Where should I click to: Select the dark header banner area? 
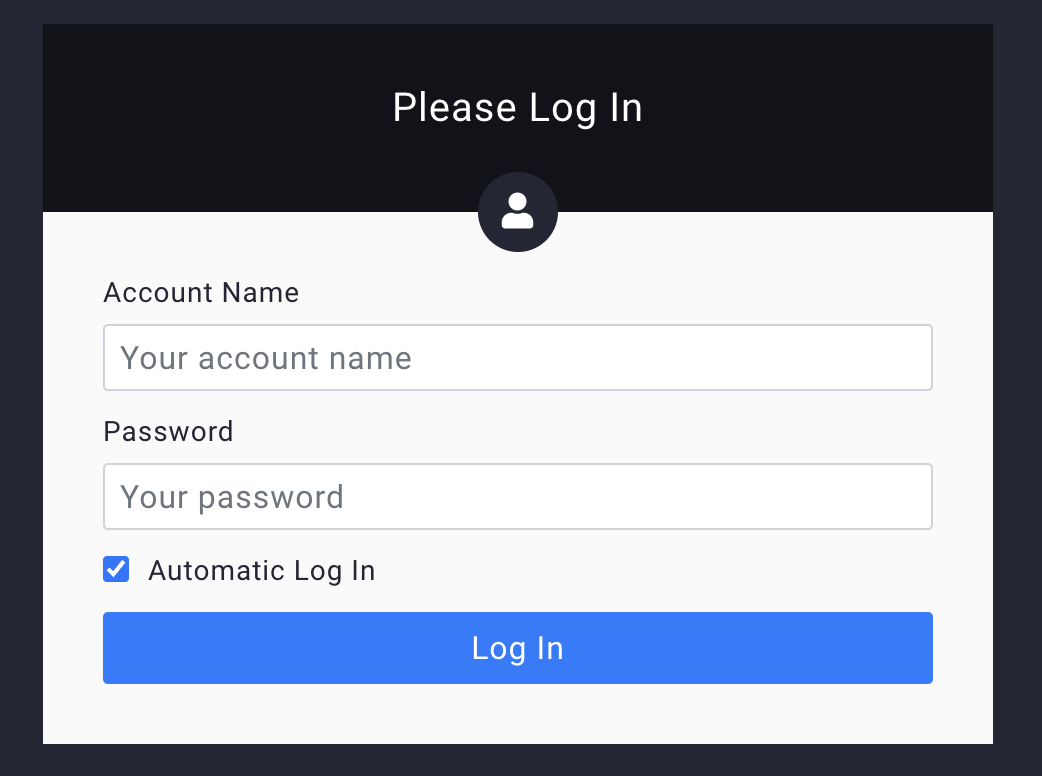(x=518, y=118)
